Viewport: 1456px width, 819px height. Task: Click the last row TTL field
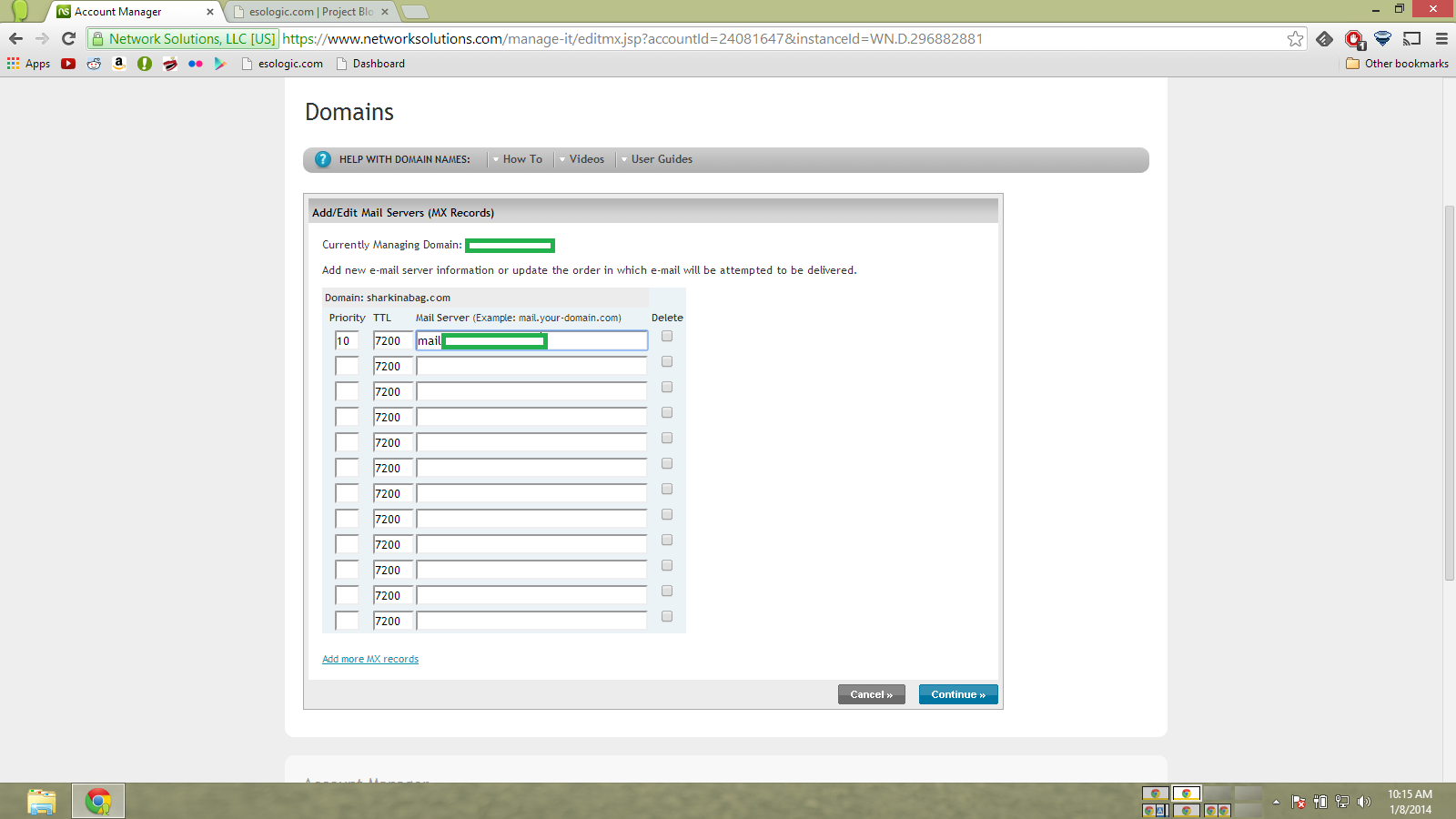[392, 621]
